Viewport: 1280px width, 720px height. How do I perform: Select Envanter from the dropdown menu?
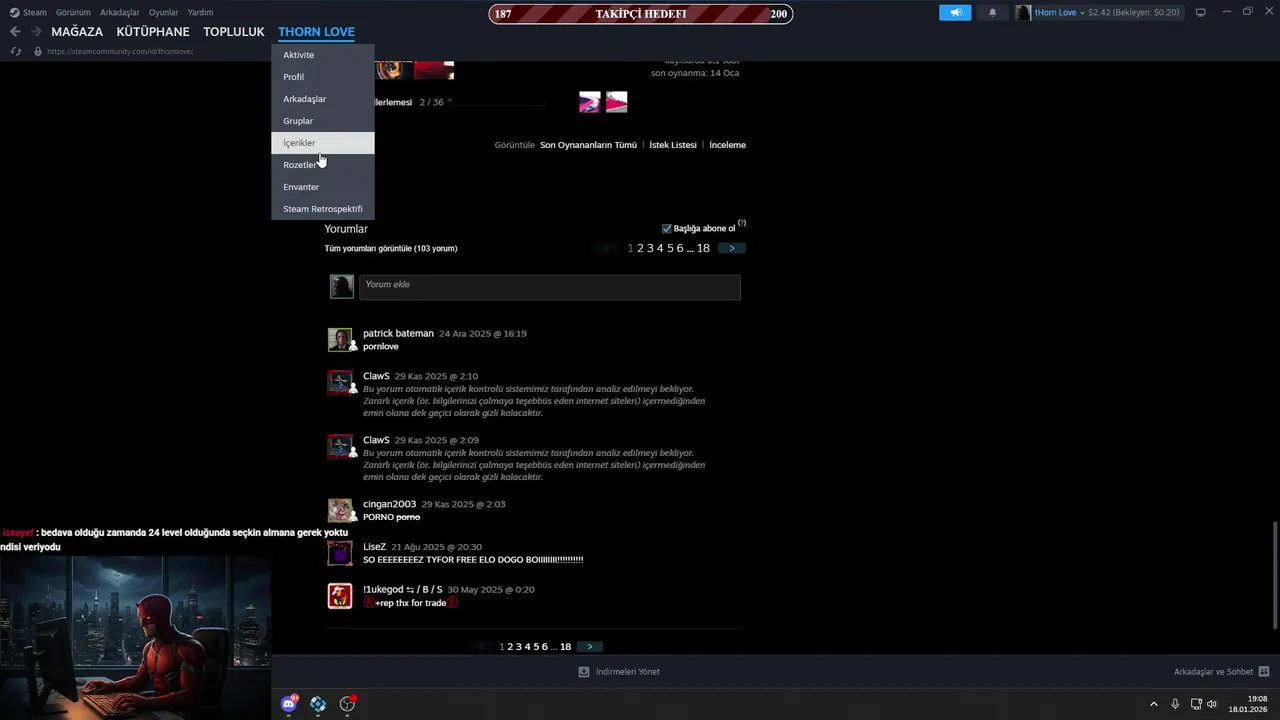(x=323, y=187)
